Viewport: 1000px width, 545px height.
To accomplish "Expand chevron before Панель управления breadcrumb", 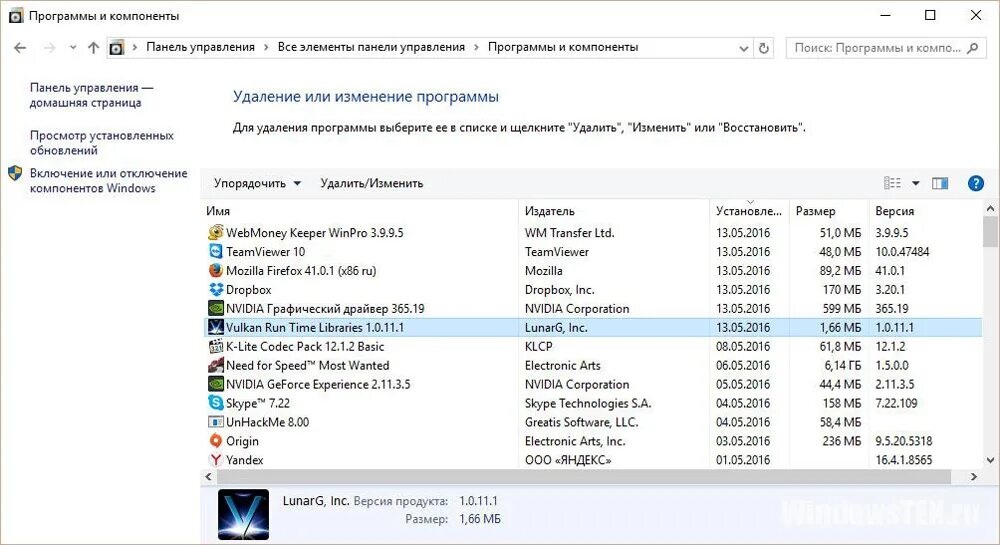I will coord(135,48).
